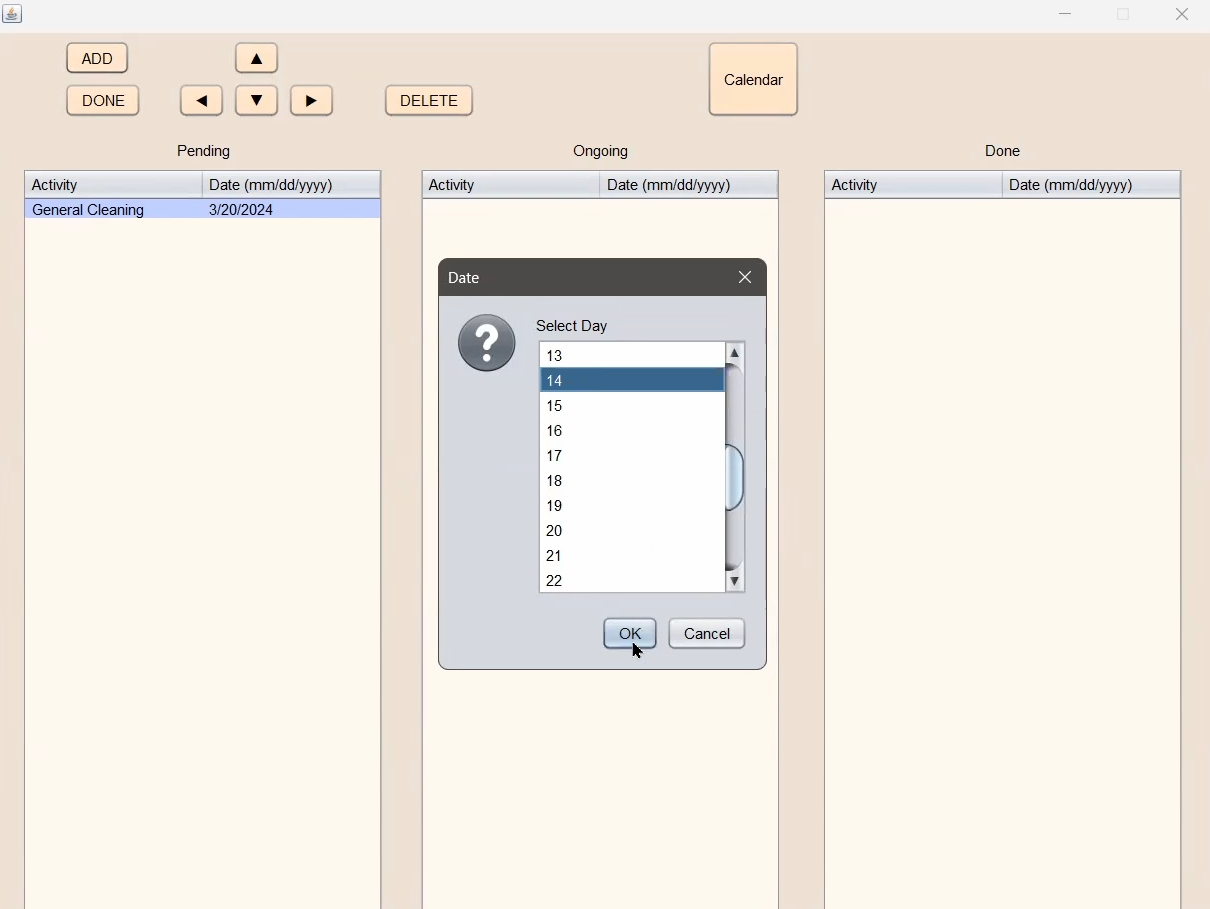Click the DONE button
The width and height of the screenshot is (1210, 909).
coord(103,100)
